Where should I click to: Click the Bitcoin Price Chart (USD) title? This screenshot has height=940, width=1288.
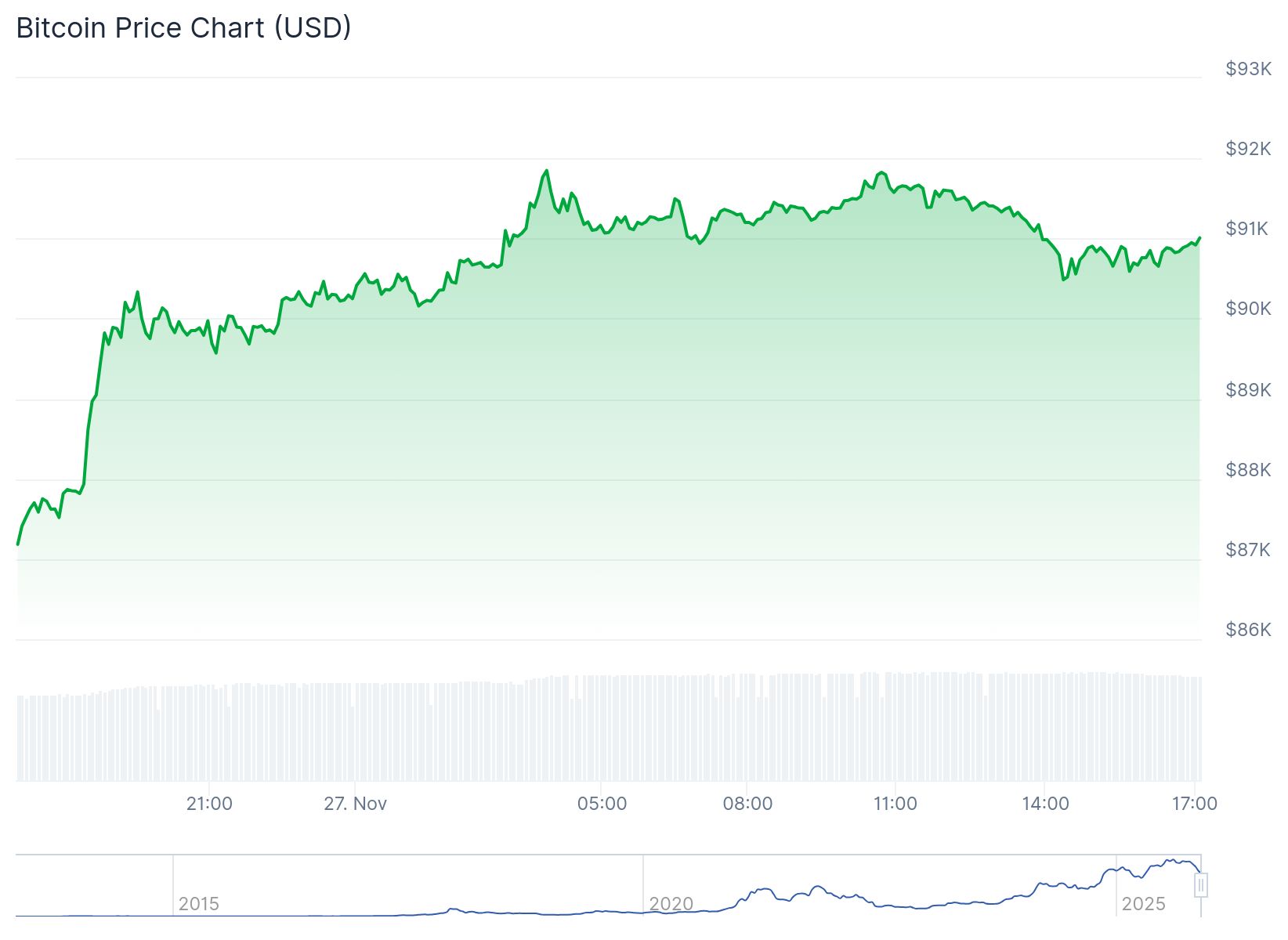tap(183, 28)
